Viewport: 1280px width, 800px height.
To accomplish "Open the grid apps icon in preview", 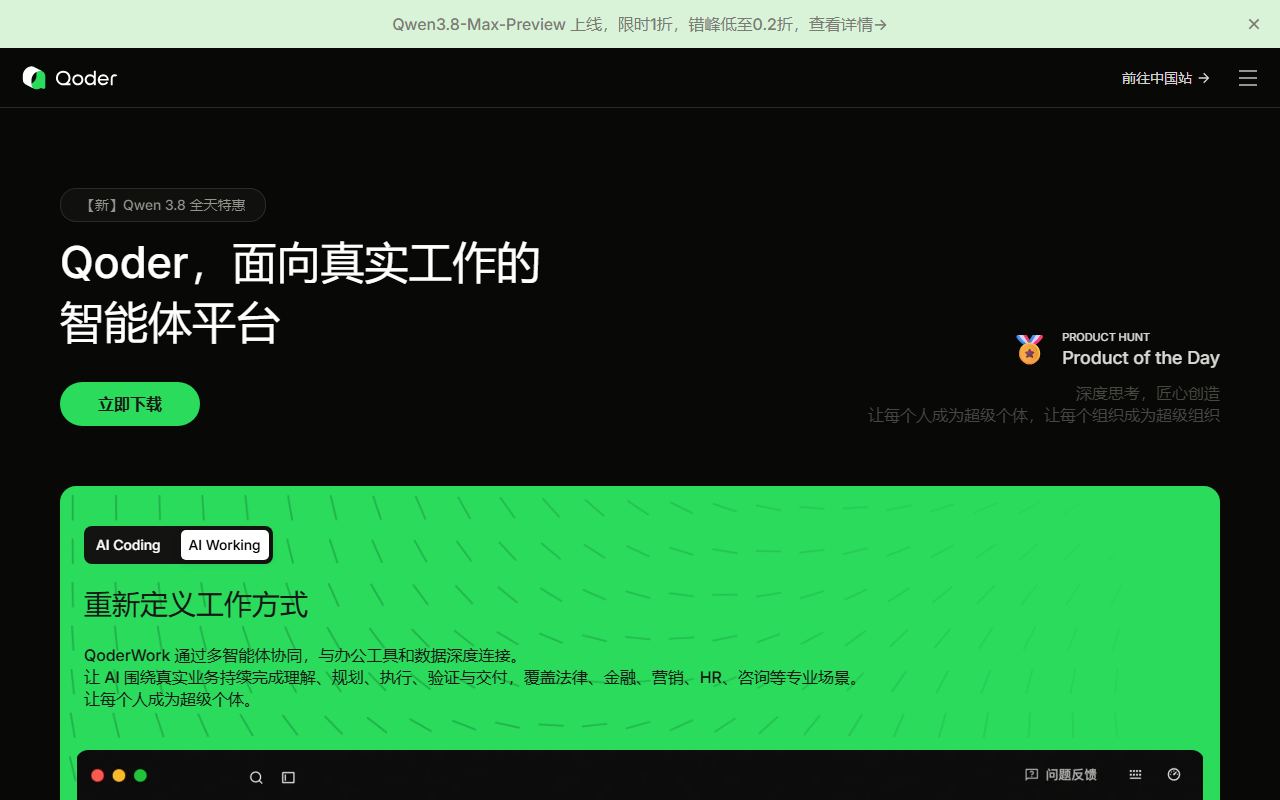I will click(1135, 775).
